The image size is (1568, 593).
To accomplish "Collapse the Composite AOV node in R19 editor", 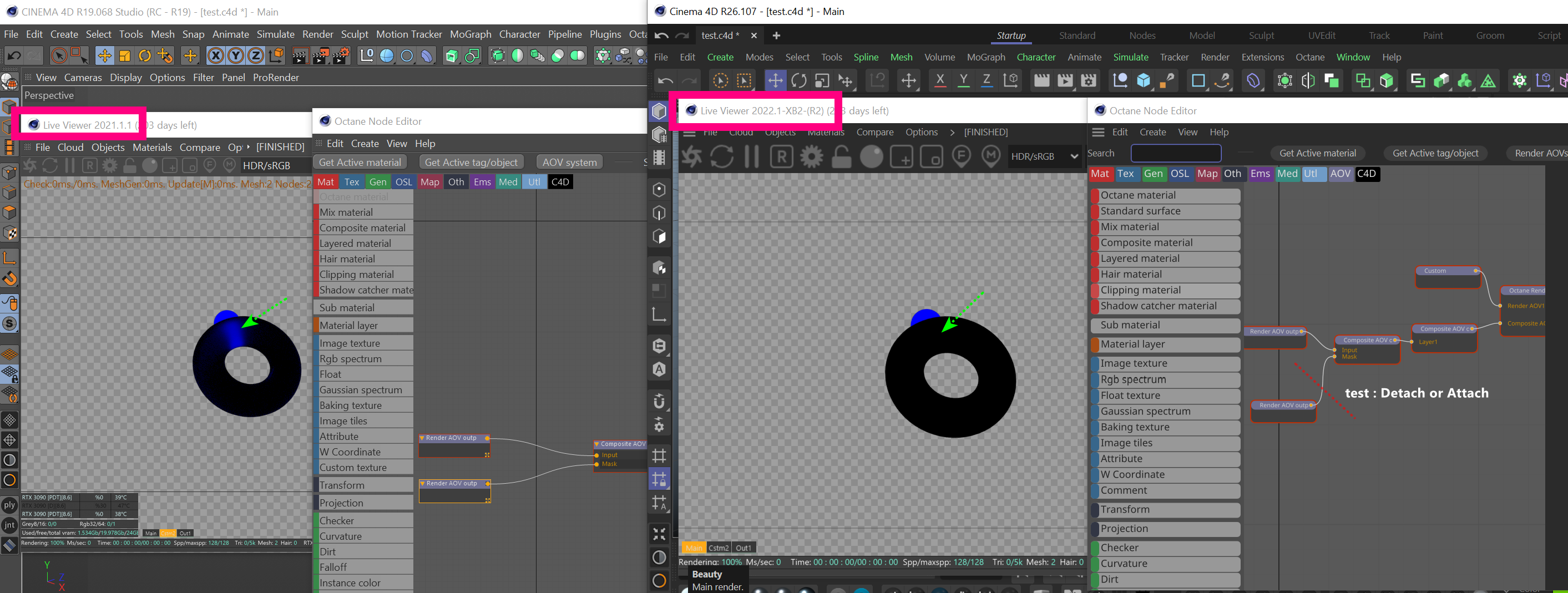I will pyautogui.click(x=596, y=444).
